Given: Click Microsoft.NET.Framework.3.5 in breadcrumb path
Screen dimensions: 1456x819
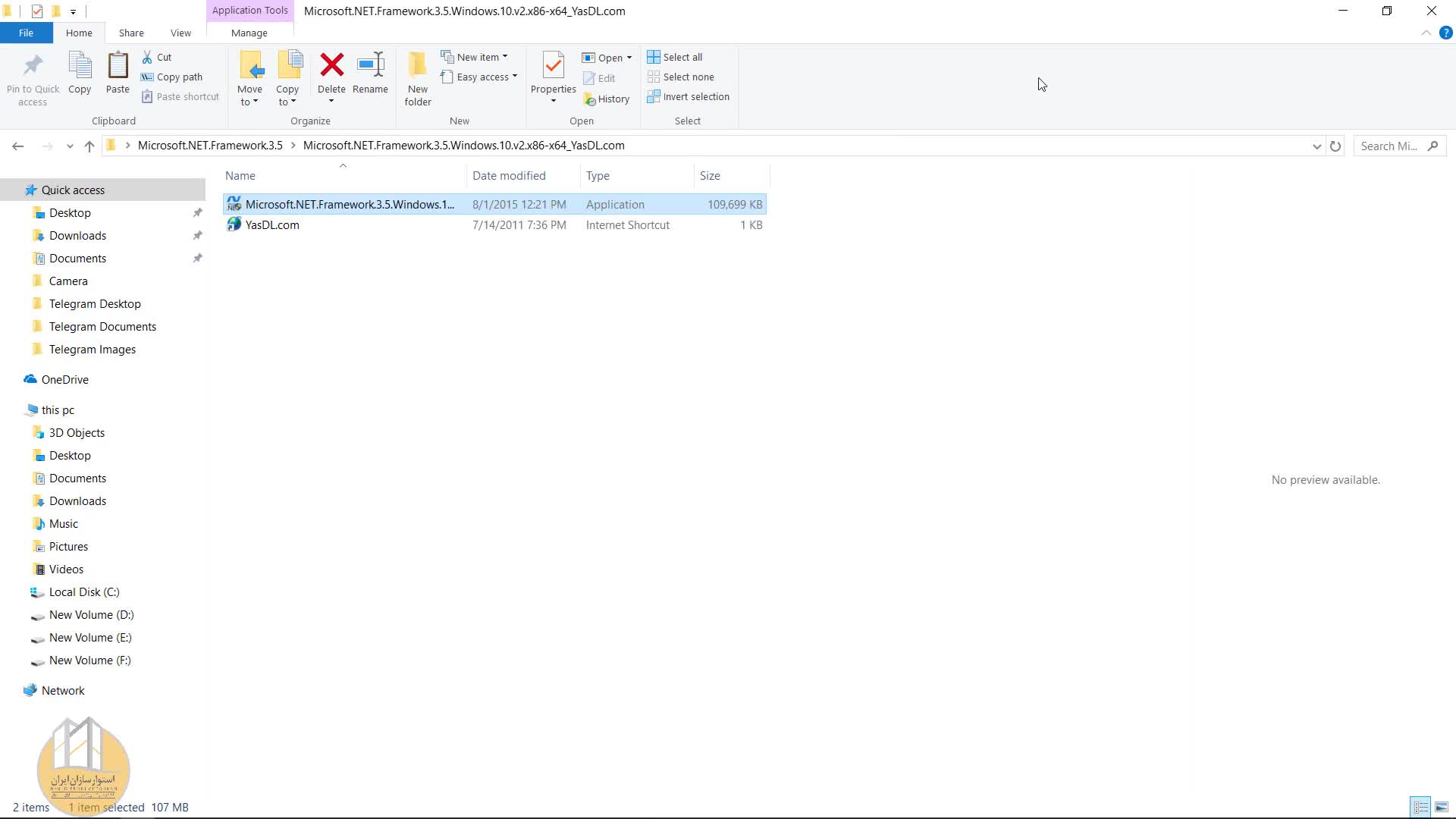Looking at the screenshot, I should click(x=210, y=146).
